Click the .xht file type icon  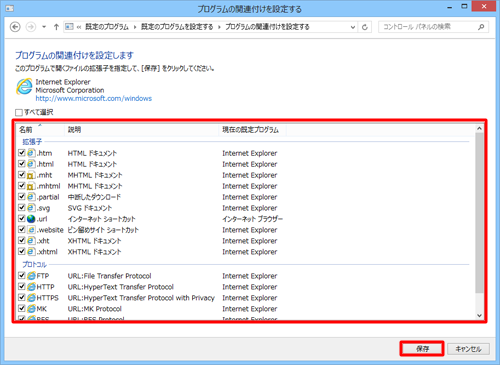tap(31, 241)
